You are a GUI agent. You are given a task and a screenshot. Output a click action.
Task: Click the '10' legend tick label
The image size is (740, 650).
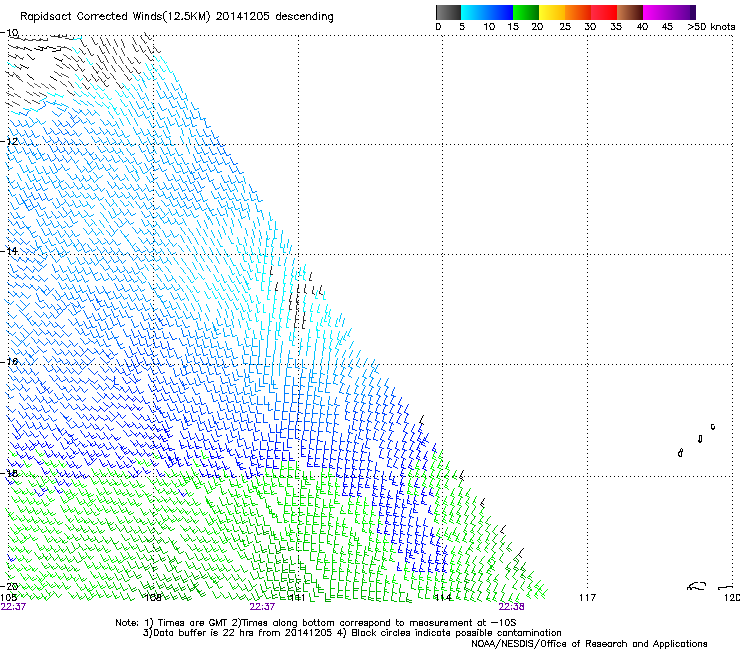489,27
